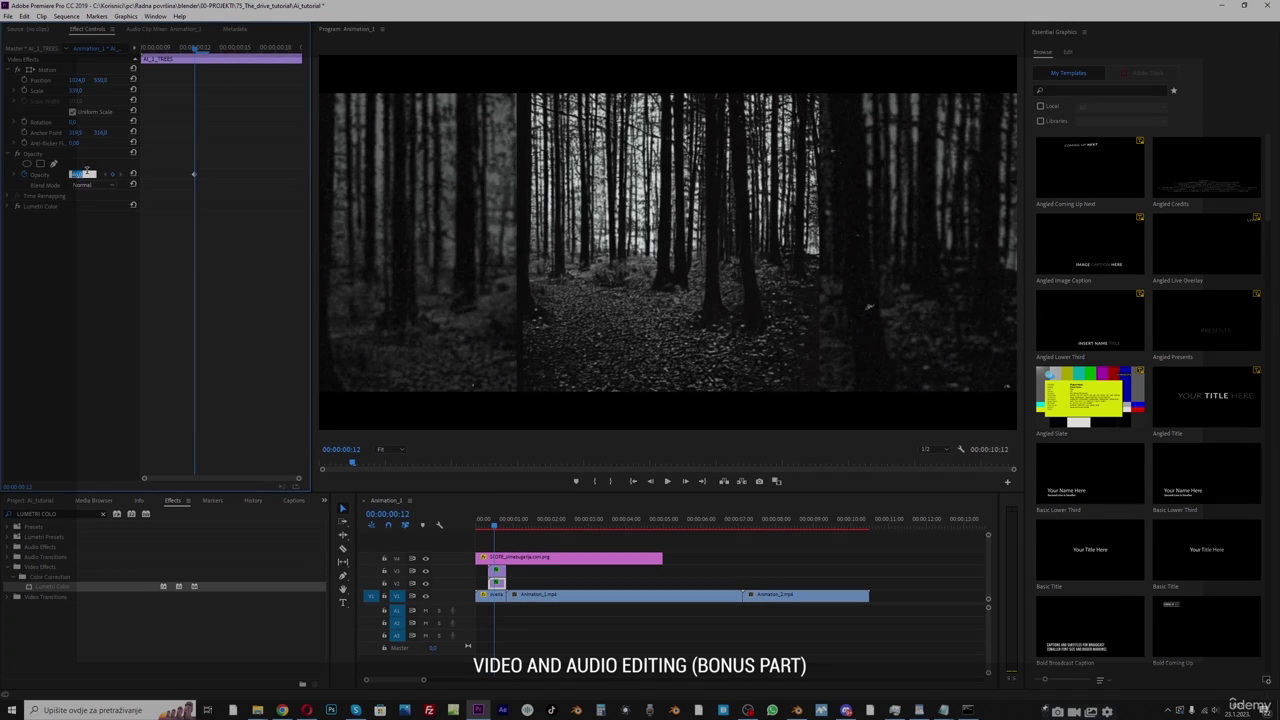This screenshot has height=720, width=1280.
Task: Expand the Audio Transitions folder
Action: (x=9, y=557)
